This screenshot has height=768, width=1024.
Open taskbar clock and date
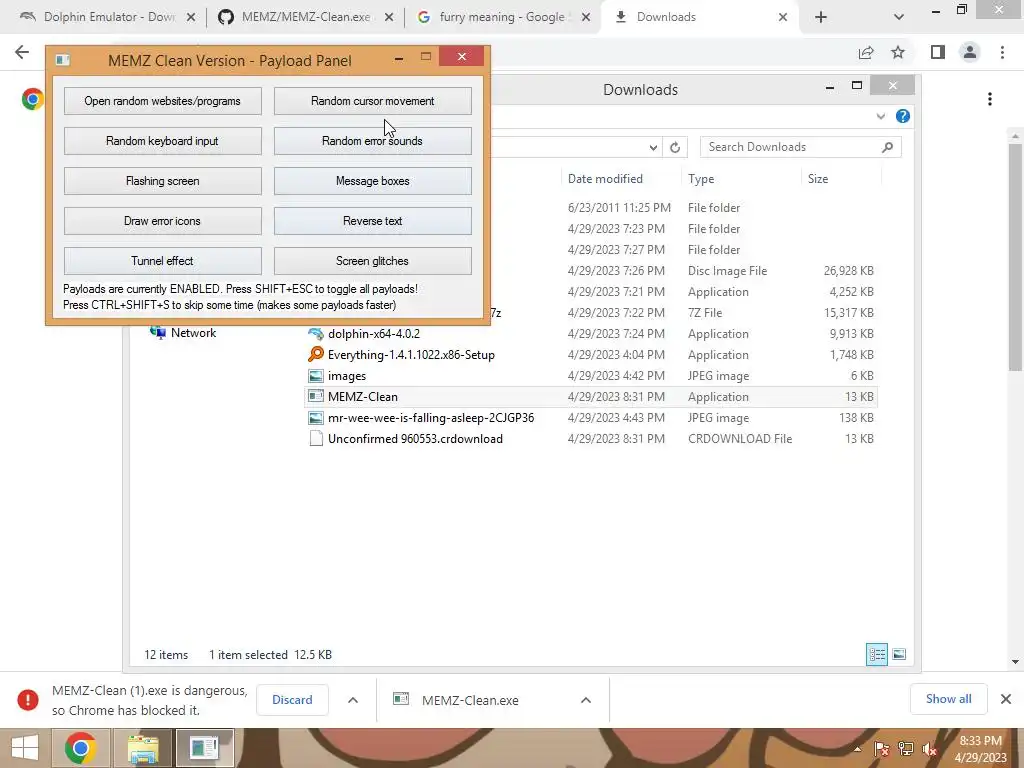tap(980, 749)
